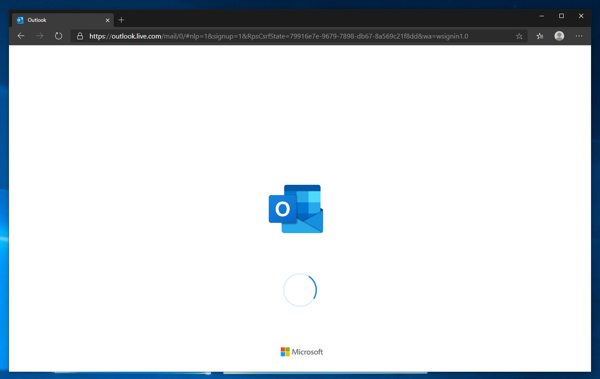This screenshot has width=600, height=379.
Task: View site info via the lock icon
Action: coord(80,36)
